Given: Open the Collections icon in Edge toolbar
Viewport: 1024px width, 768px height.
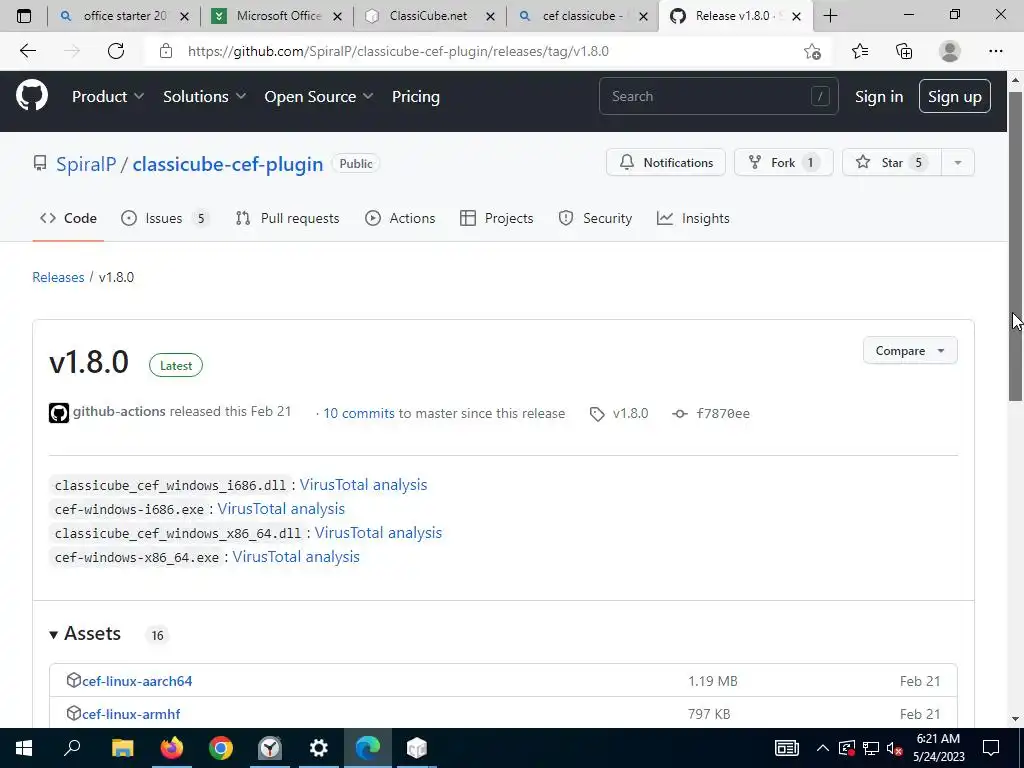Looking at the screenshot, I should click(x=904, y=51).
